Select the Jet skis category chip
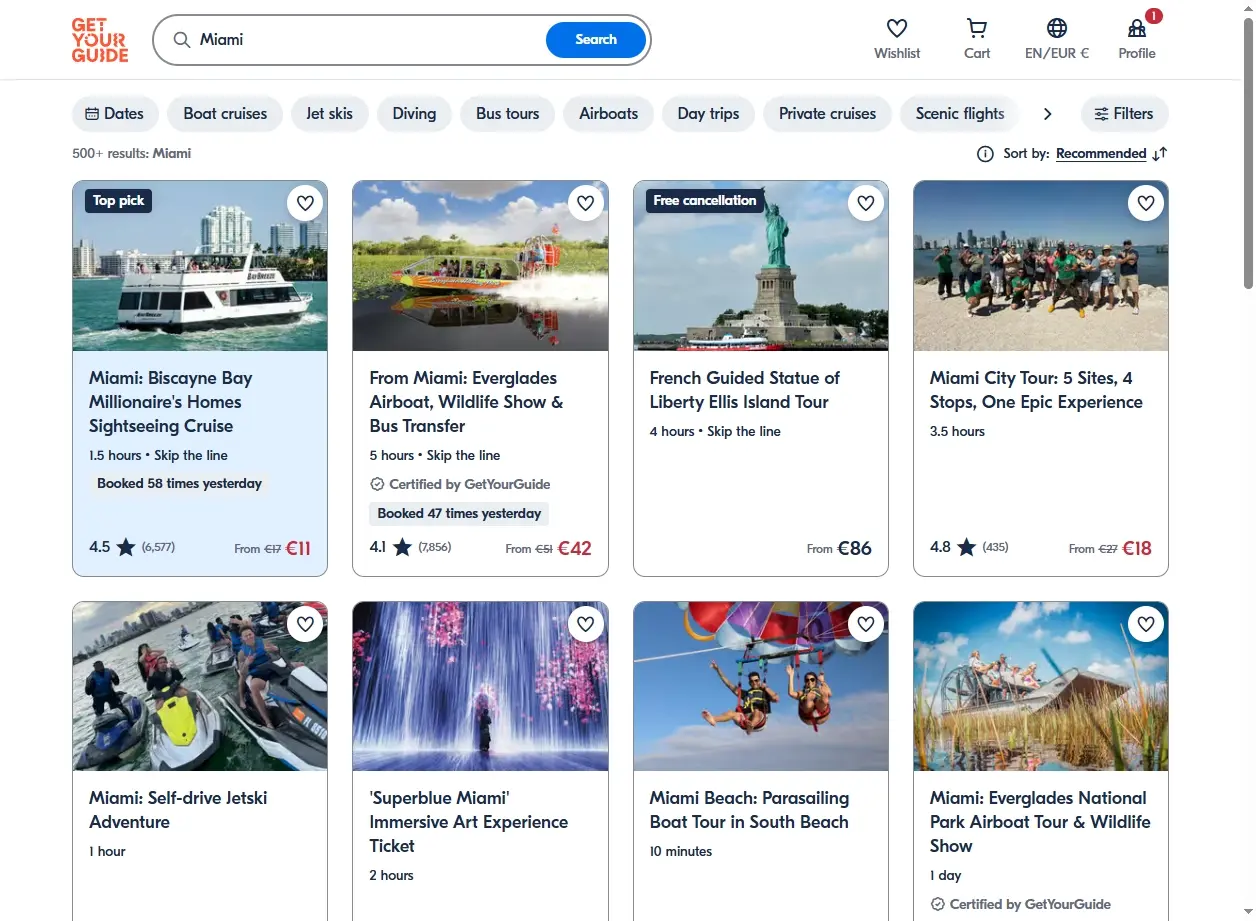1256x921 pixels. (x=329, y=114)
